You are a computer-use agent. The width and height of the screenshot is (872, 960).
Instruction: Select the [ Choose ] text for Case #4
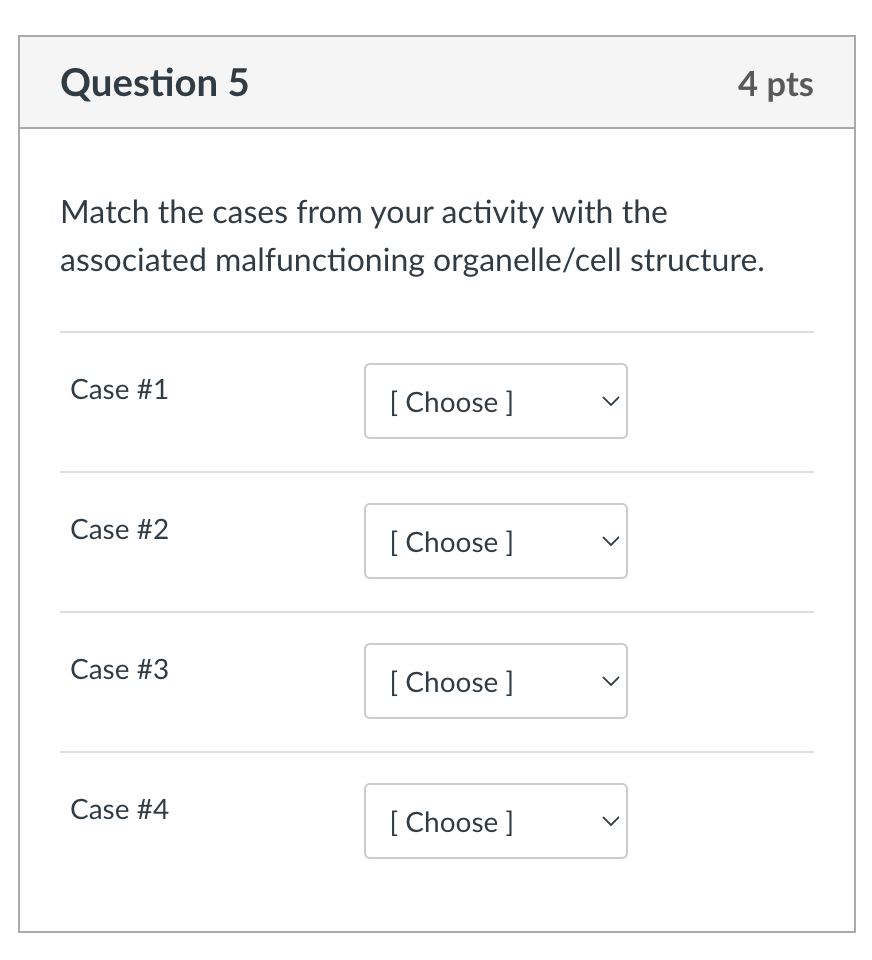point(451,822)
